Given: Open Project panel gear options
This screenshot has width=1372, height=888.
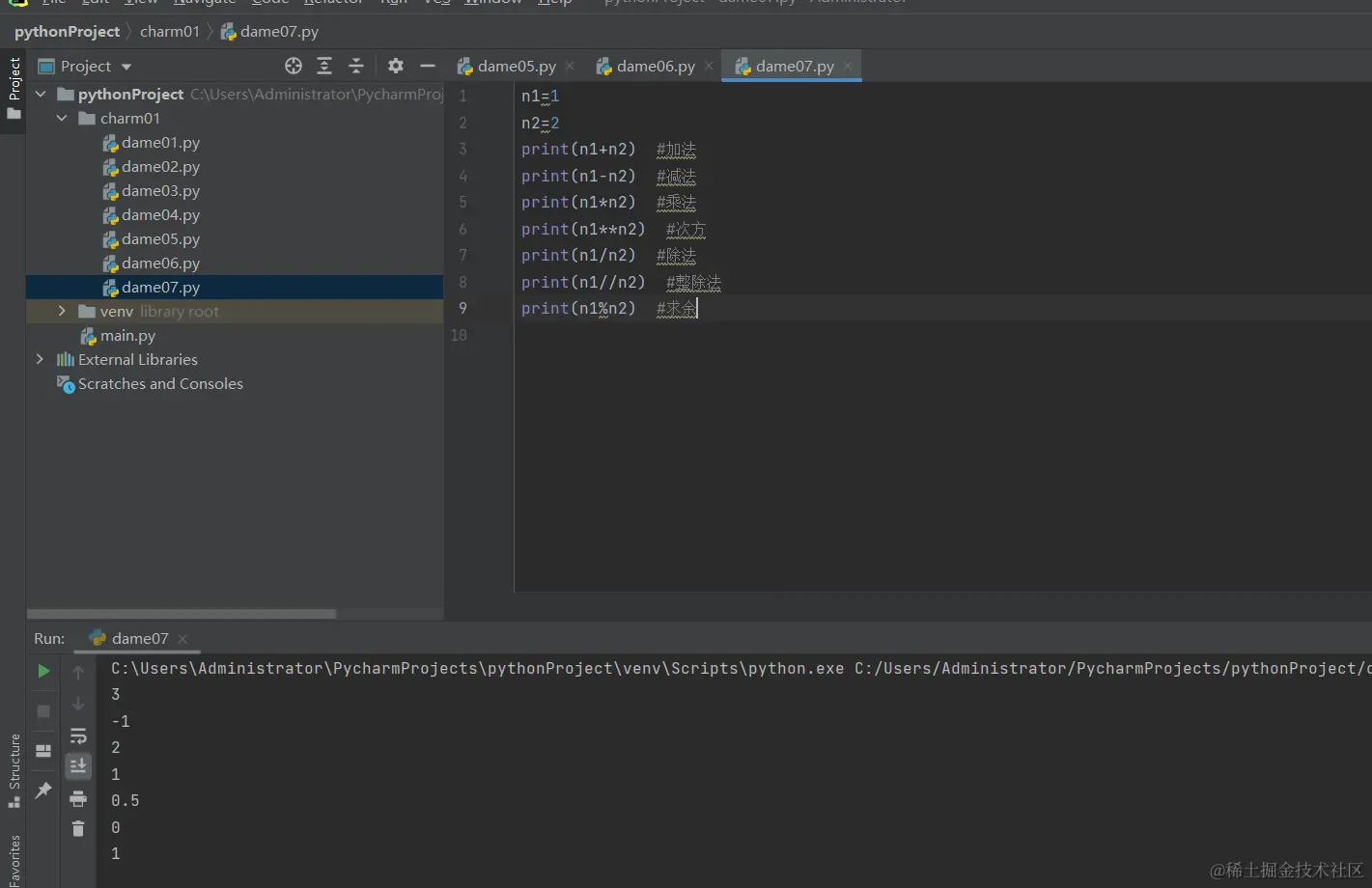Looking at the screenshot, I should [x=395, y=66].
